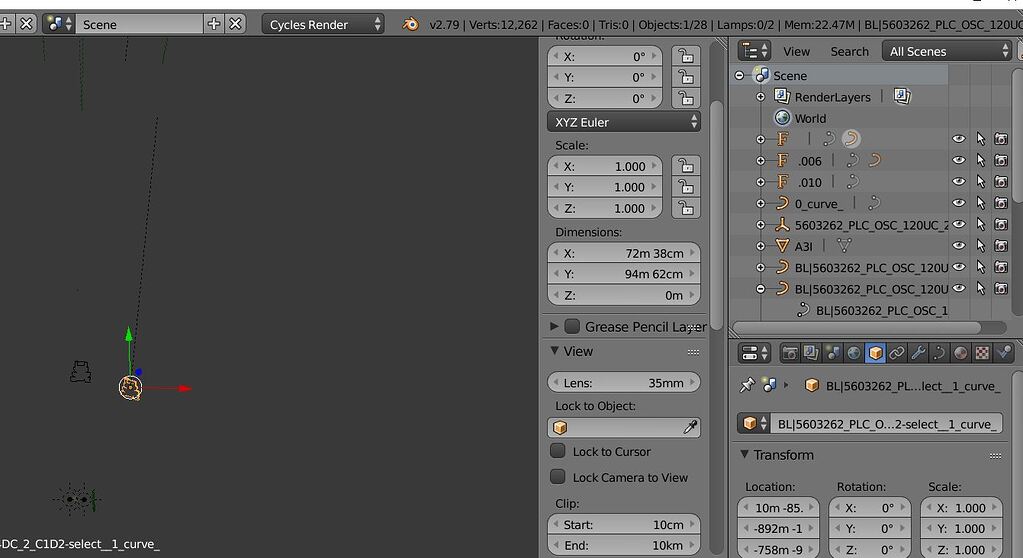Click the Clip End 10km field
The width and height of the screenshot is (1023, 558).
coord(624,546)
